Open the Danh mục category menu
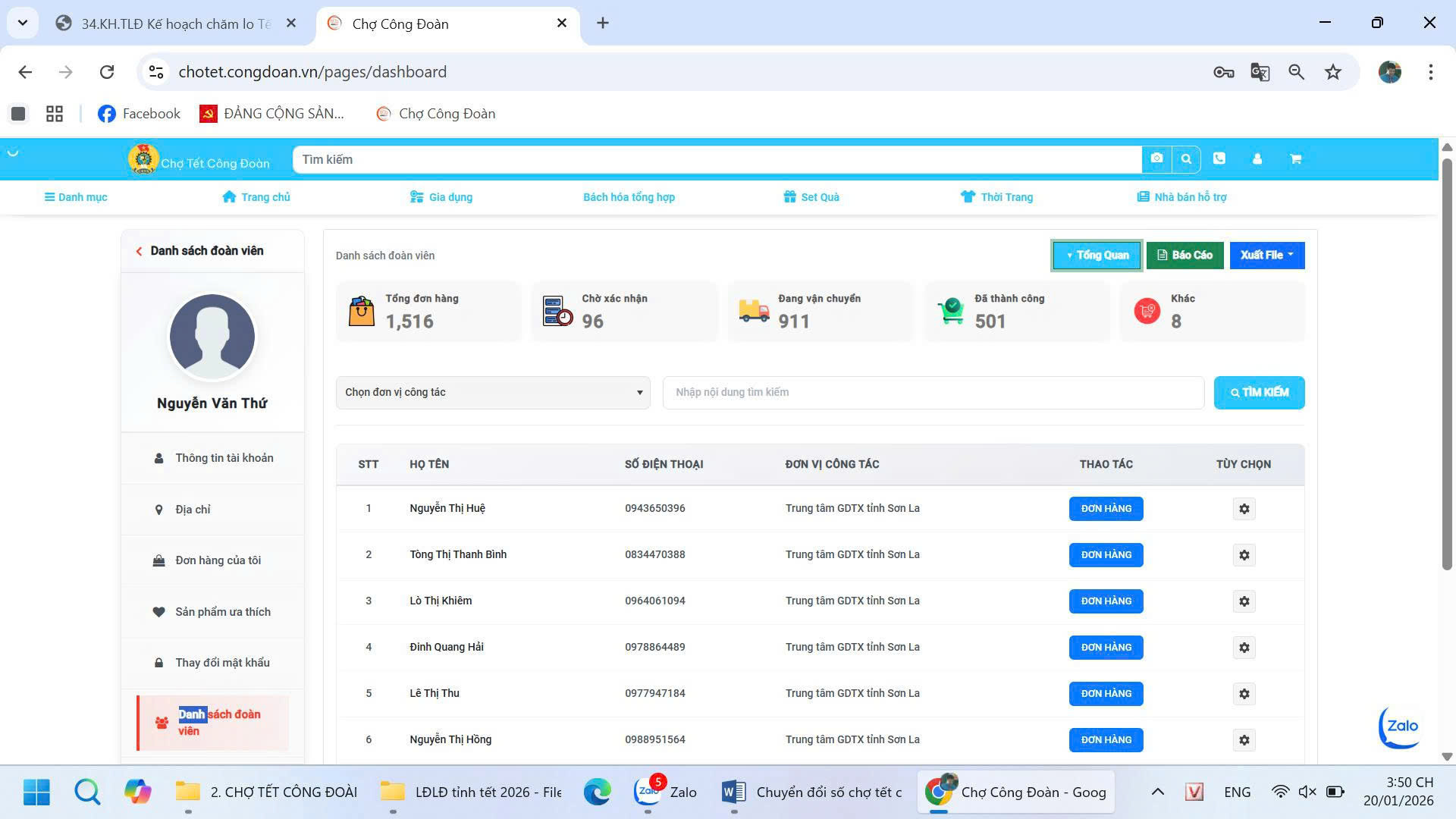 pos(76,197)
